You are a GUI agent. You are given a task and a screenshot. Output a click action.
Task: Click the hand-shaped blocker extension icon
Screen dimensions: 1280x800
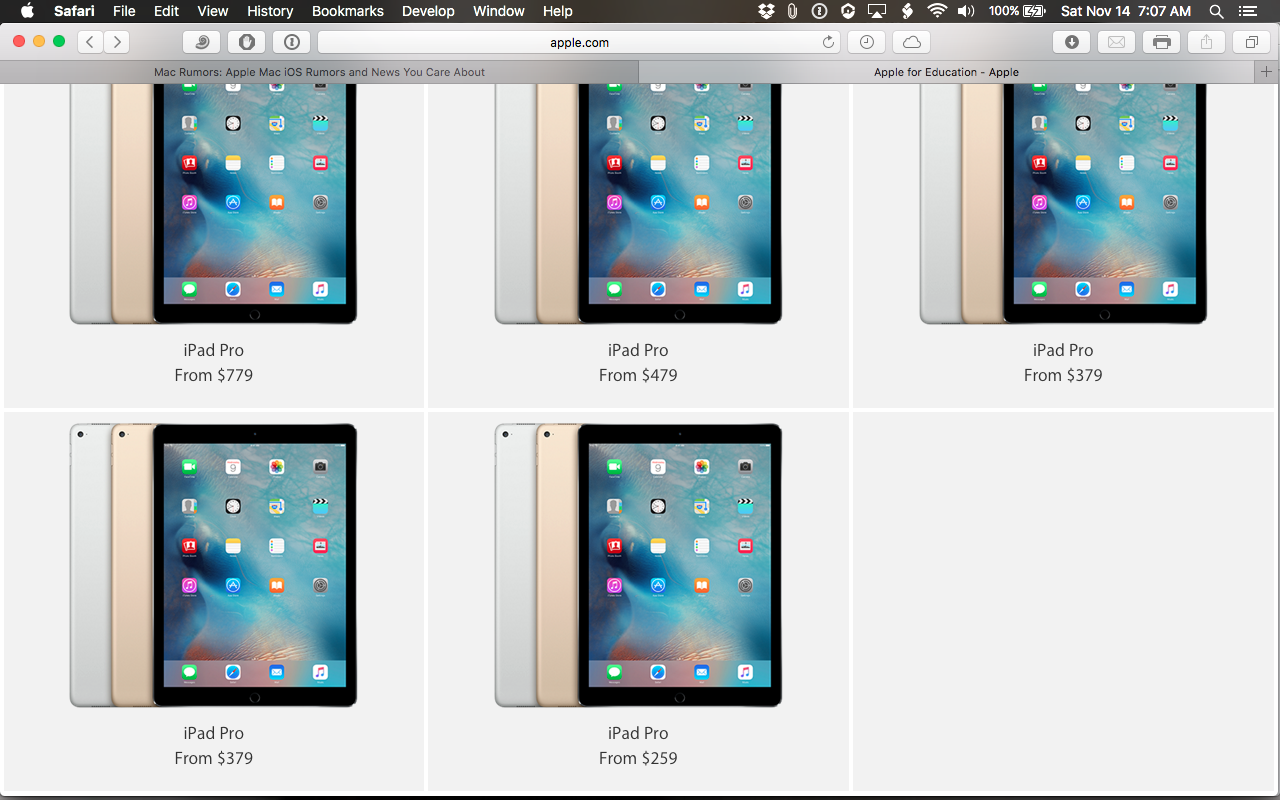pyautogui.click(x=247, y=42)
